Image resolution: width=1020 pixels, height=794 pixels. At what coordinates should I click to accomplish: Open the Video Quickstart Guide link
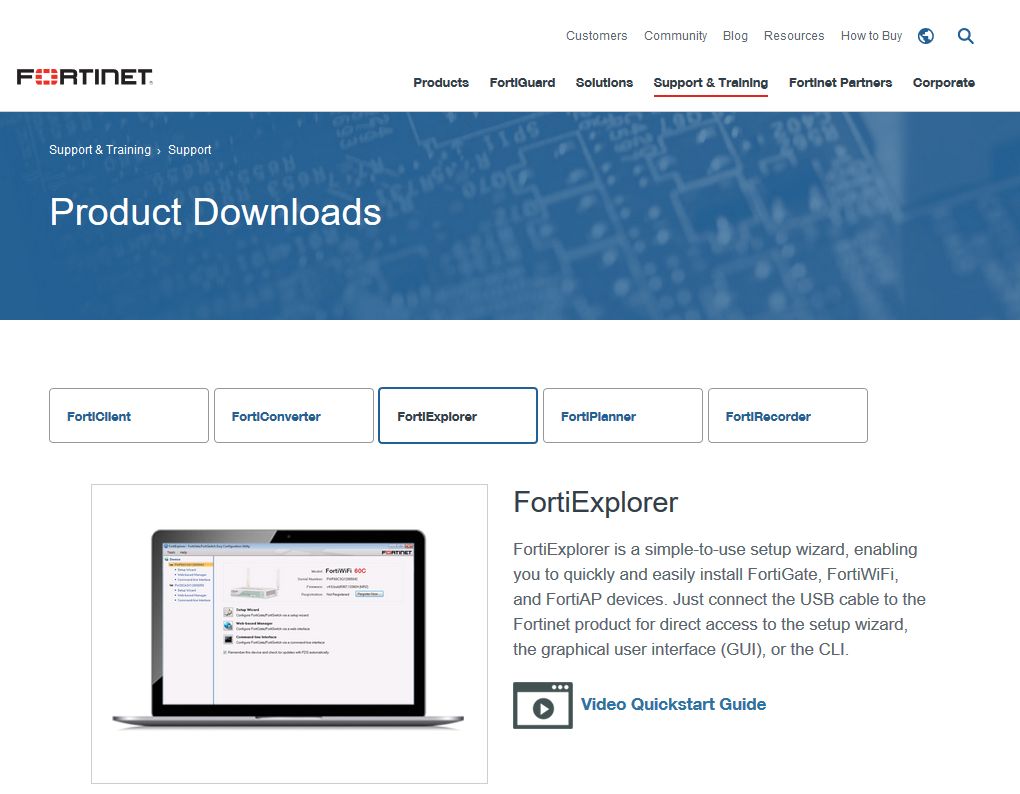point(673,704)
